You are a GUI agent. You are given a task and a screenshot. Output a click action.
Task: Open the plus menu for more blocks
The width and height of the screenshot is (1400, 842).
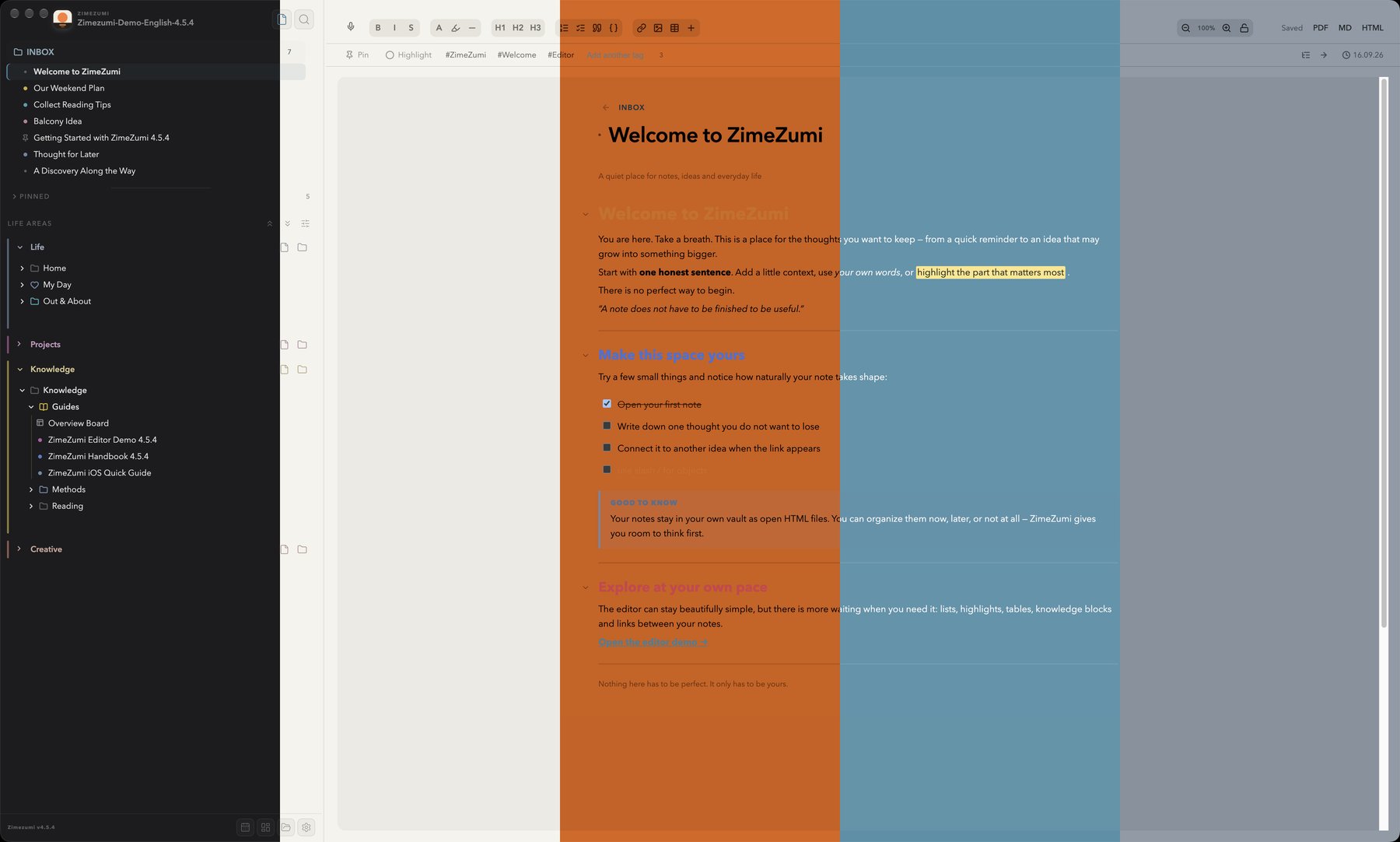coord(691,28)
